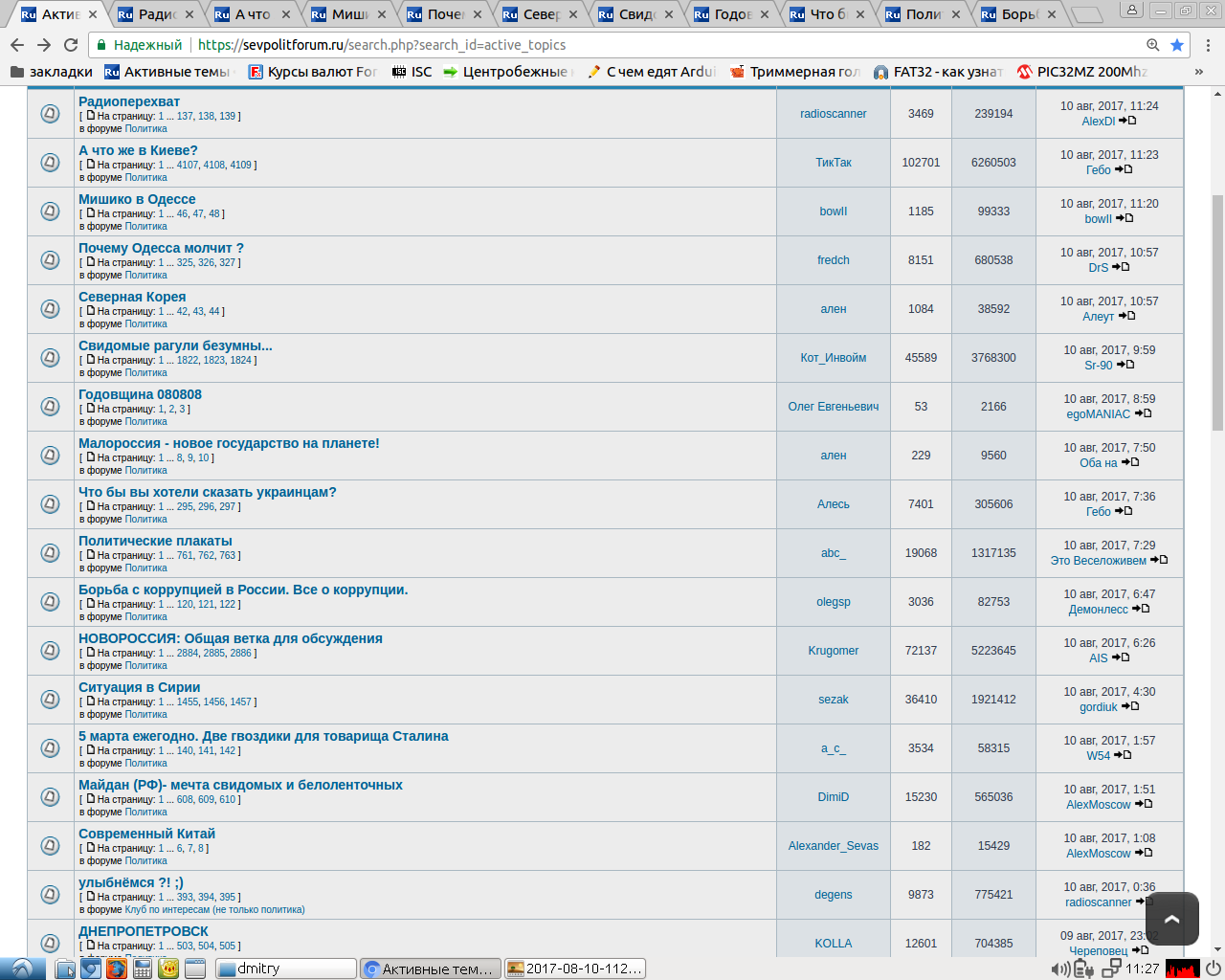Reload the current page

click(71, 45)
